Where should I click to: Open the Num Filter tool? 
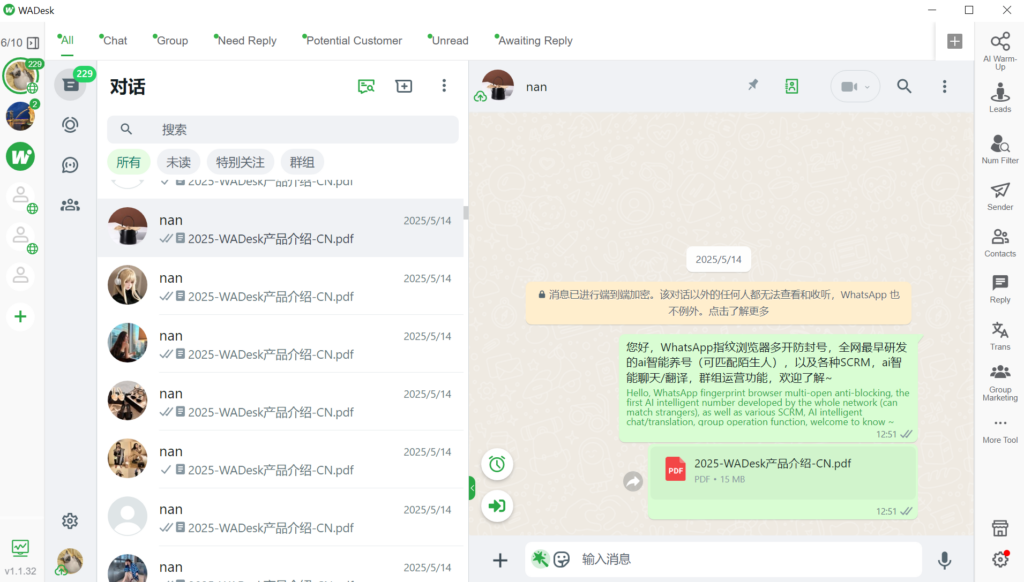1000,148
